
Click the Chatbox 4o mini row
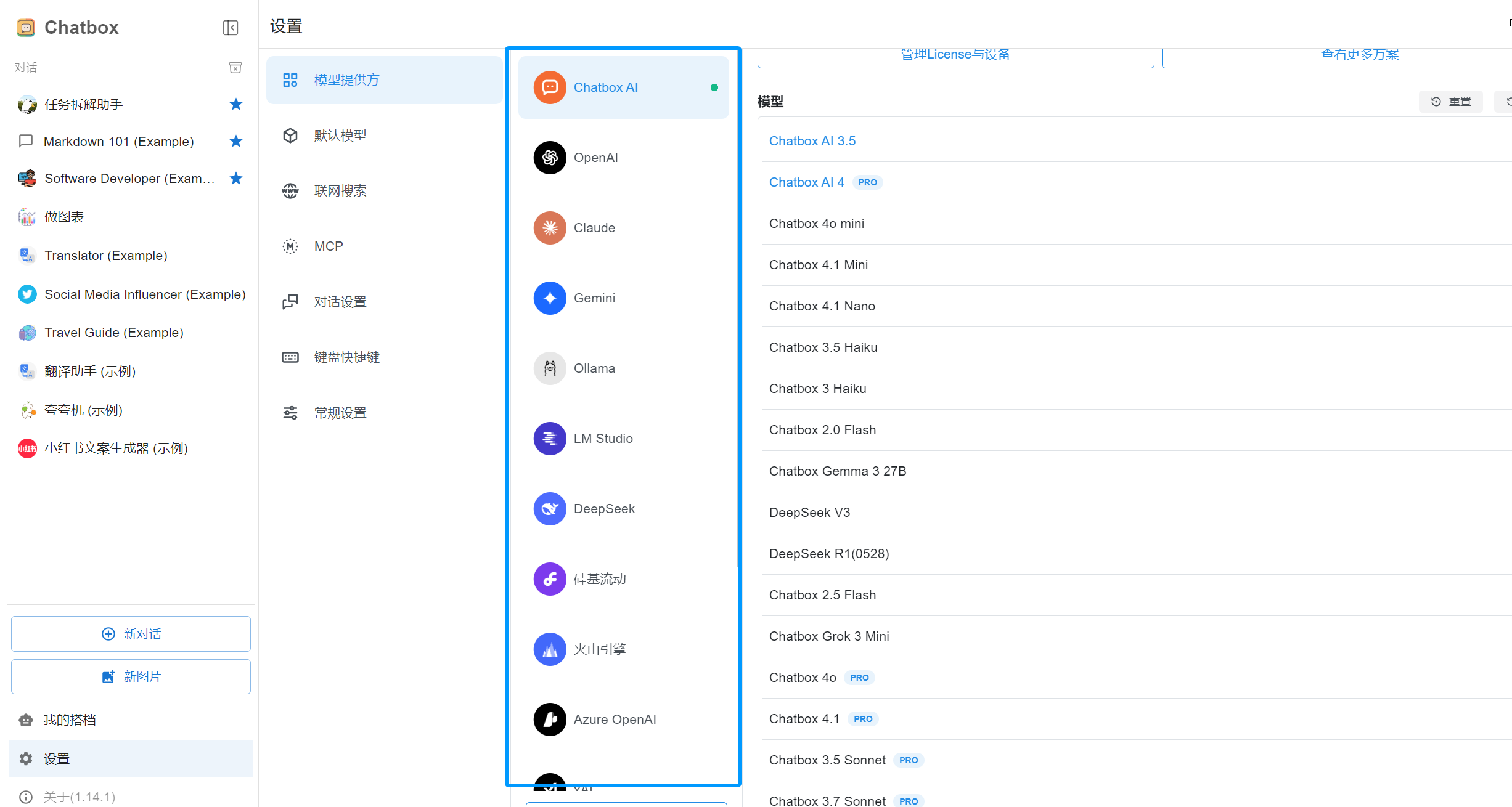pos(1137,224)
